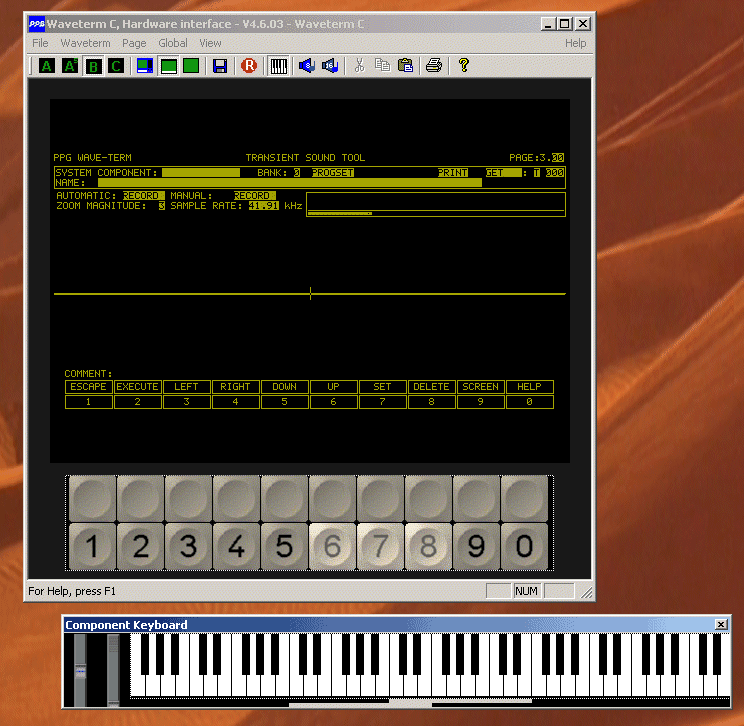Click hardware key 0 on keypad
This screenshot has height=726, width=744.
pyautogui.click(x=524, y=546)
